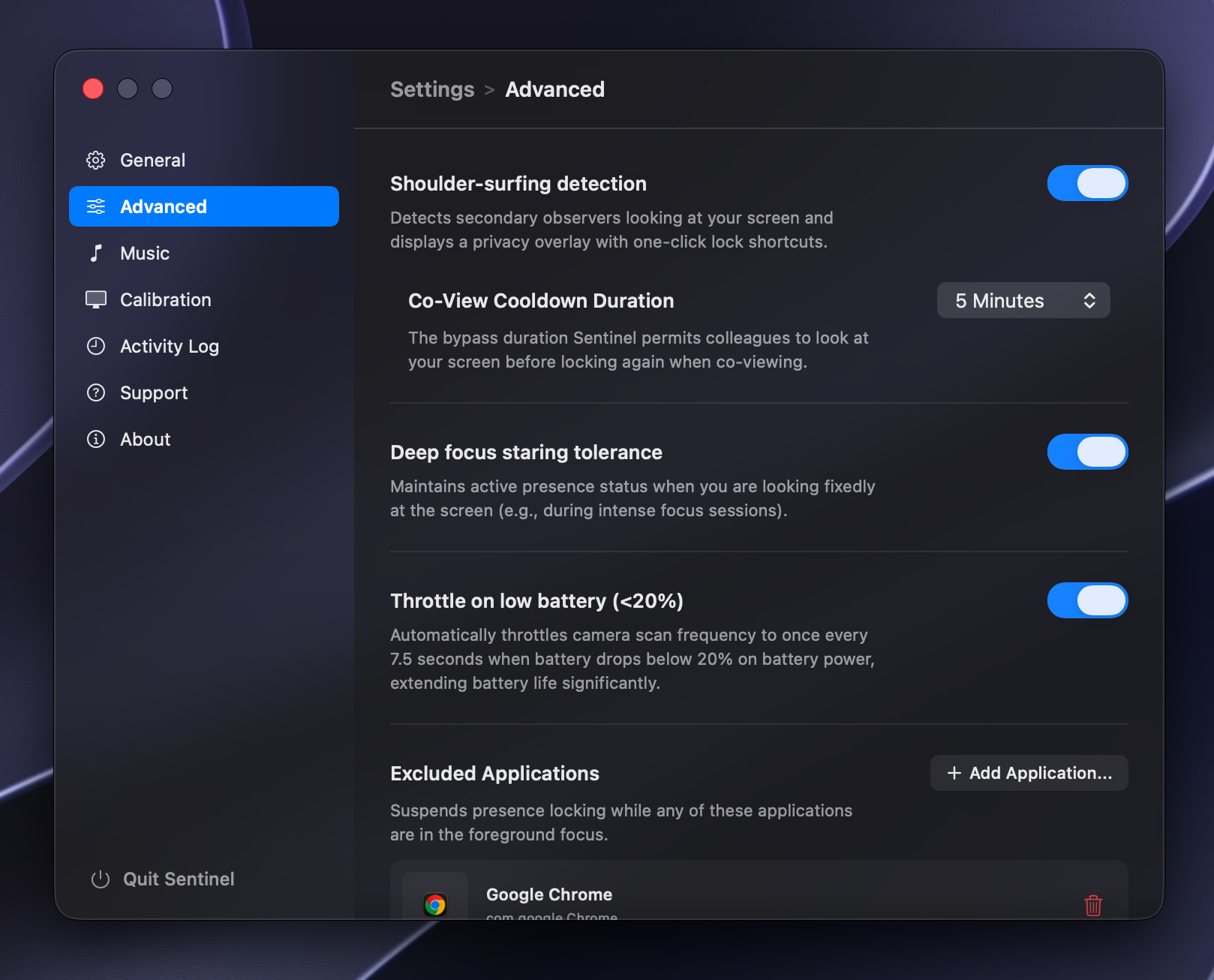Open the General settings section

point(204,160)
